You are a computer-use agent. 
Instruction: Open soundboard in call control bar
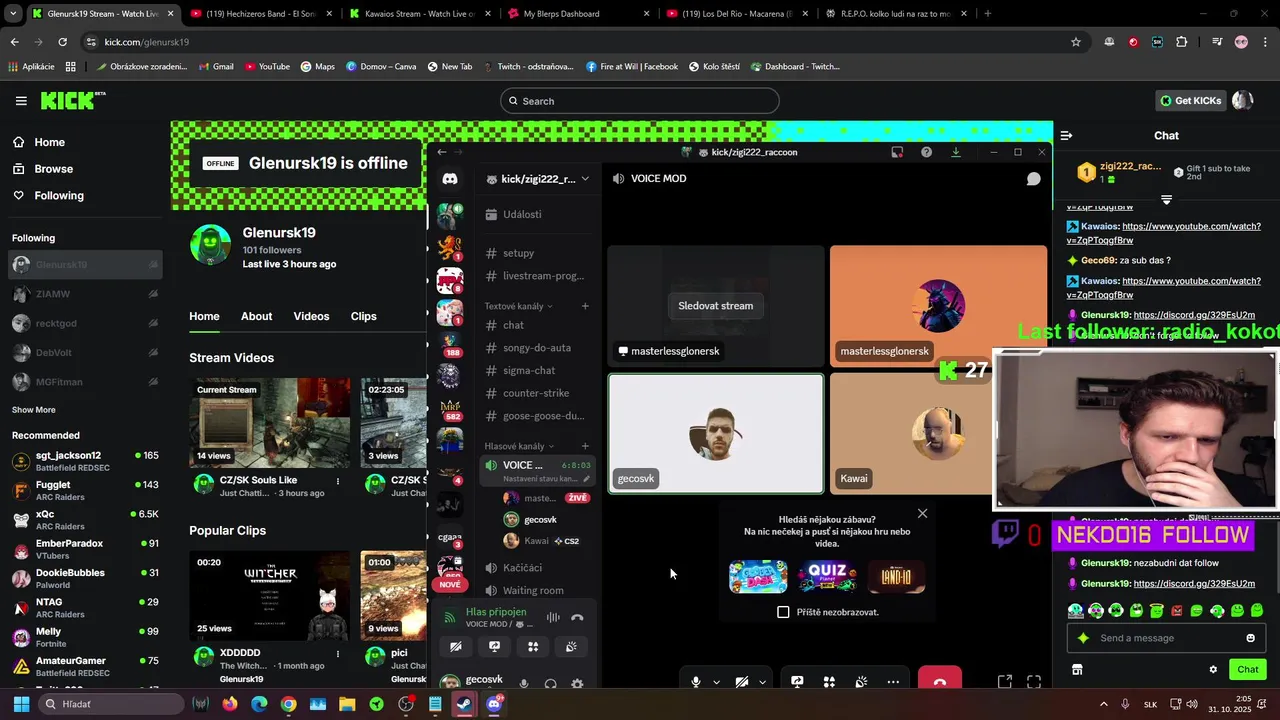861,682
